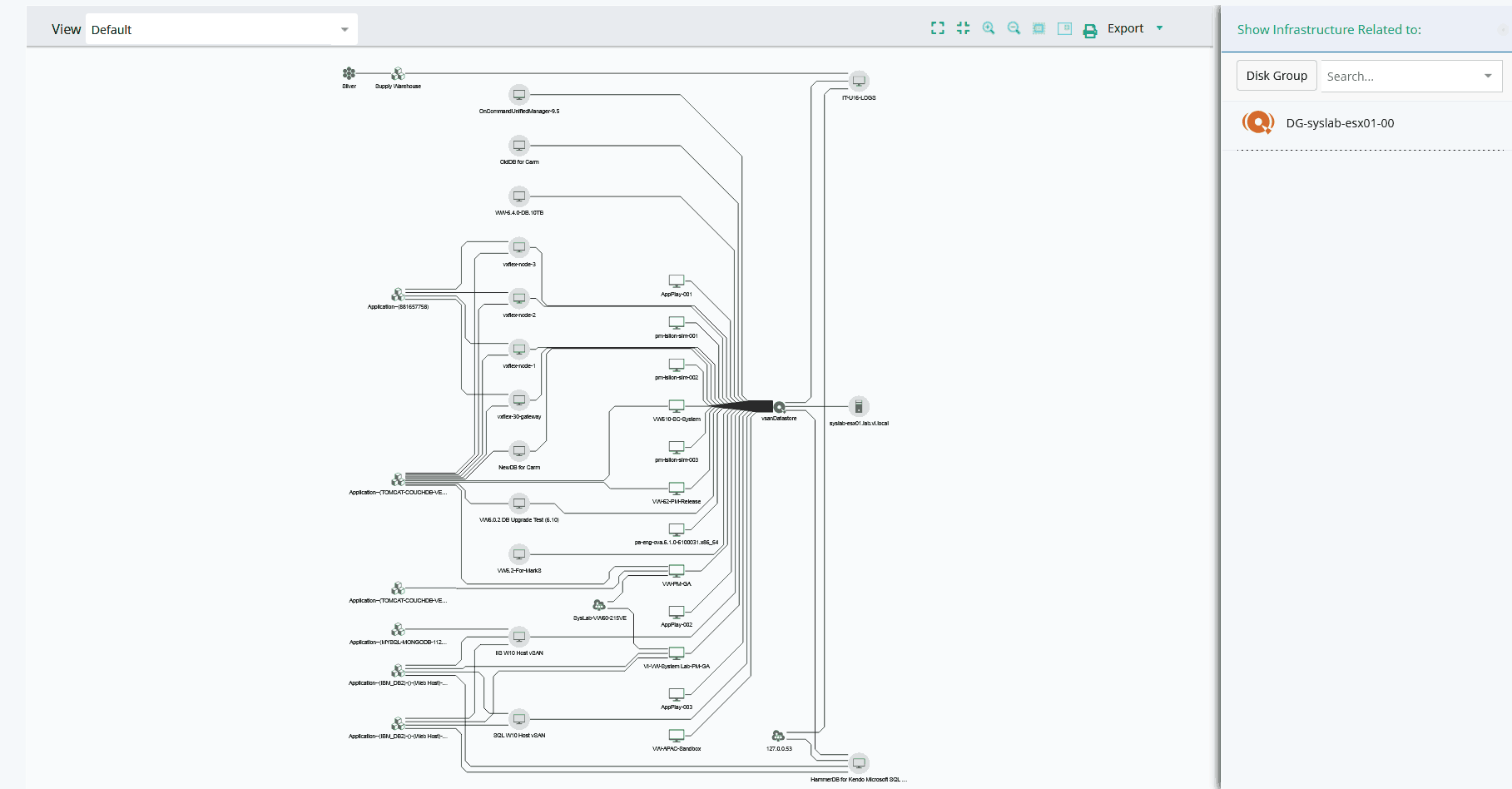Zoom out of the topology map

(1014, 28)
